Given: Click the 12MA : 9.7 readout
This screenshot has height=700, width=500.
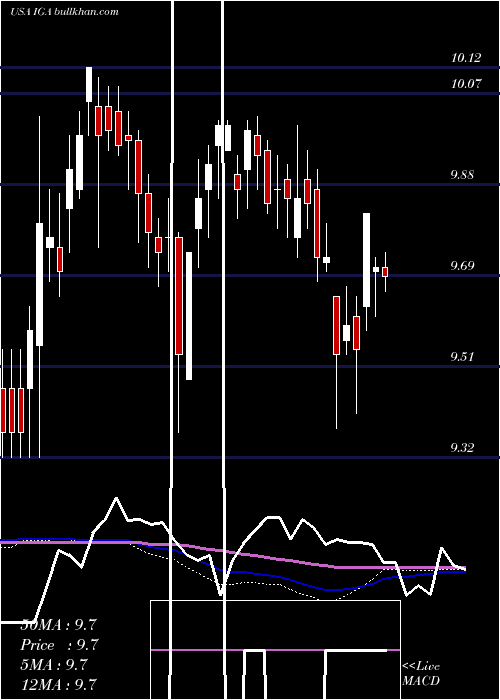Looking at the screenshot, I should click(58, 684).
